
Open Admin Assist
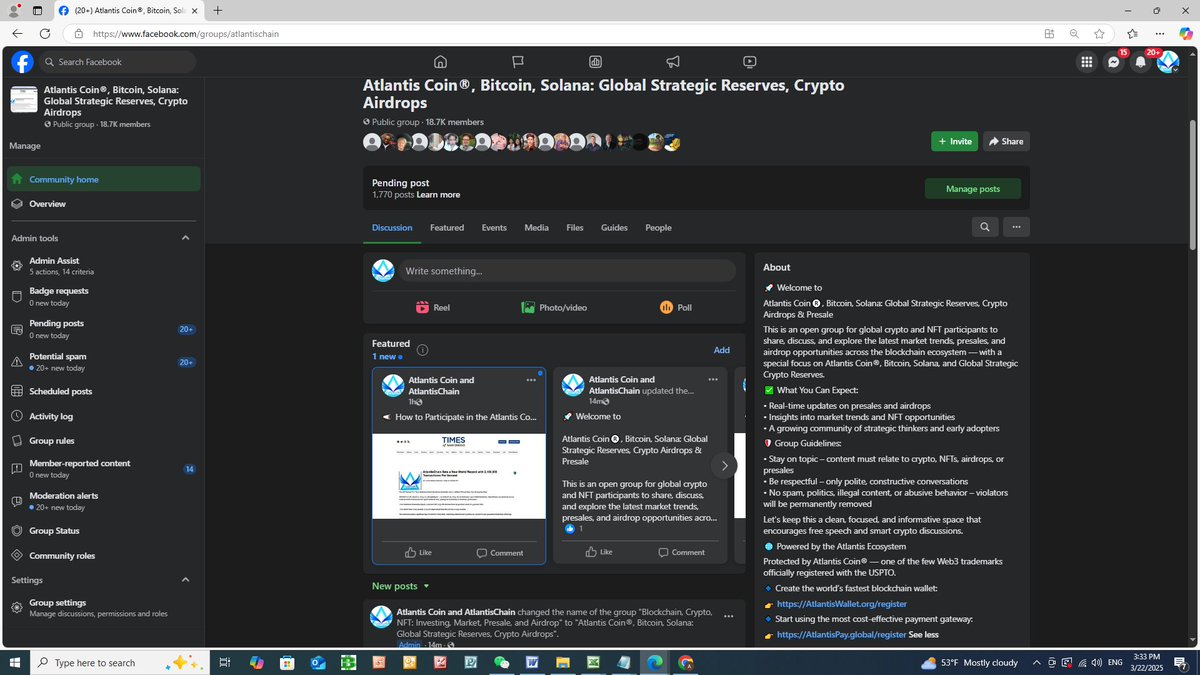click(x=103, y=265)
